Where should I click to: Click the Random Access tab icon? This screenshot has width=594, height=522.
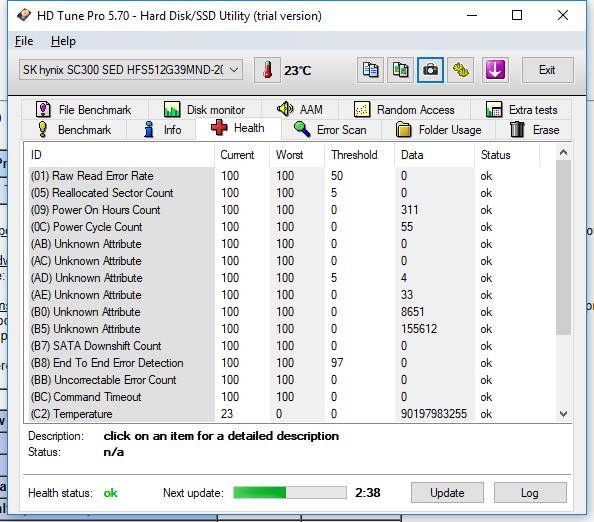pyautogui.click(x=362, y=109)
